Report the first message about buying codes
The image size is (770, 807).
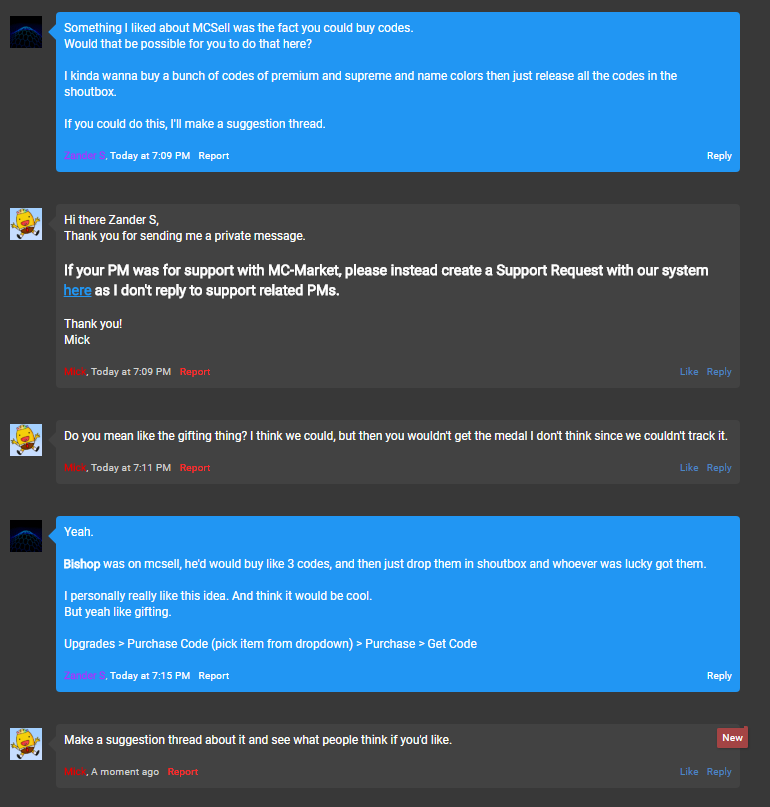click(214, 156)
